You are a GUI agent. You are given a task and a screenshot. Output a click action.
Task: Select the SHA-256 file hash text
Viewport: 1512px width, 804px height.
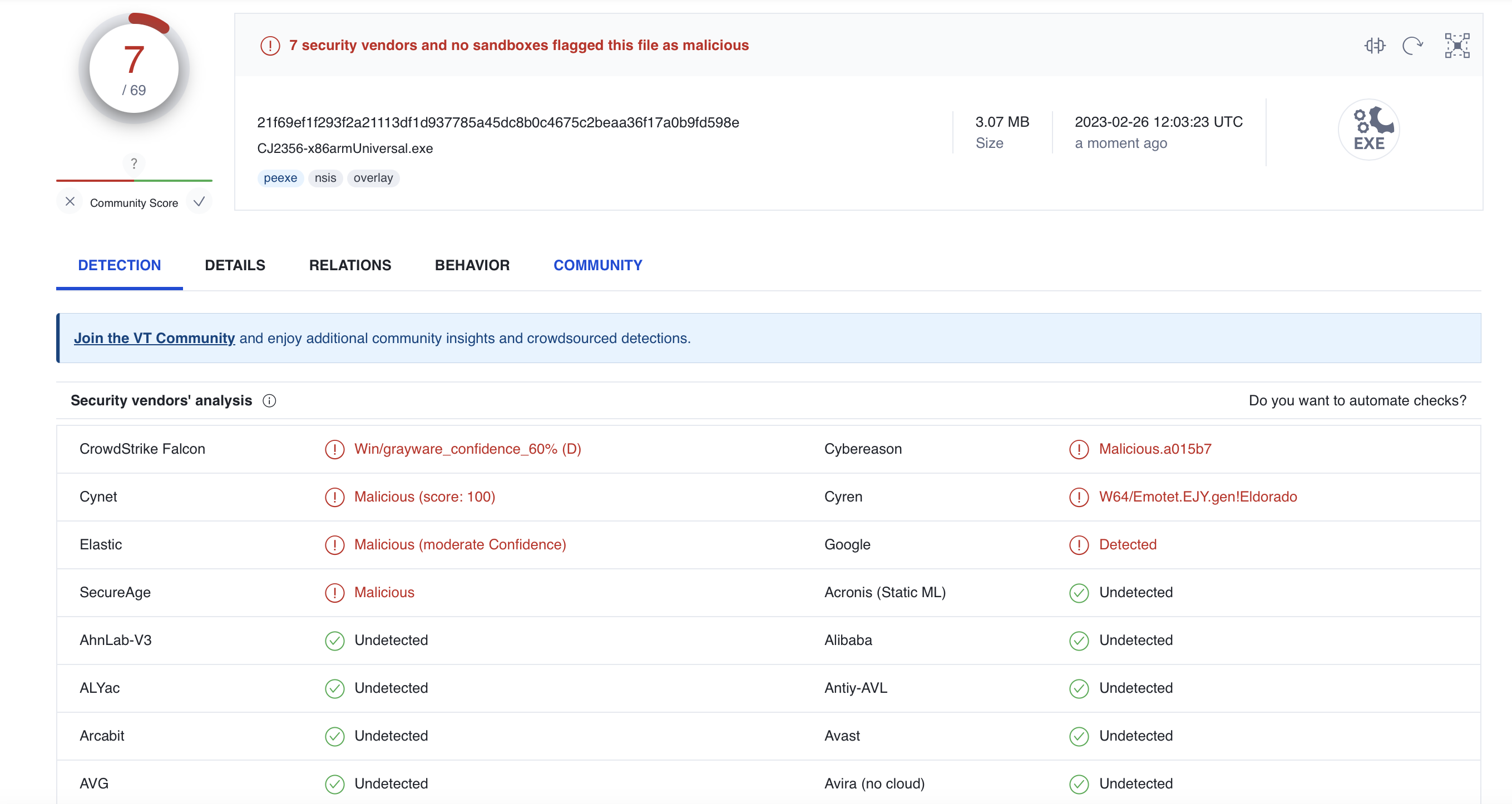pos(498,122)
